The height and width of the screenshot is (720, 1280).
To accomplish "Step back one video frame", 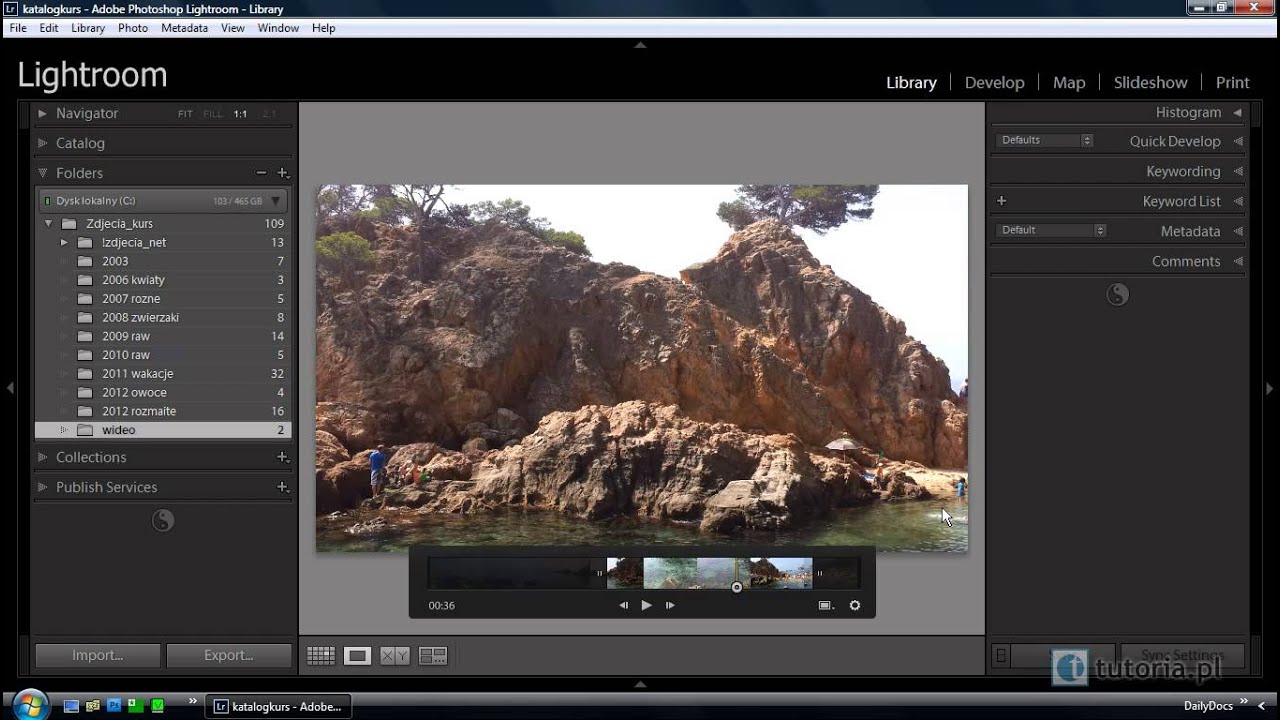I will point(624,605).
